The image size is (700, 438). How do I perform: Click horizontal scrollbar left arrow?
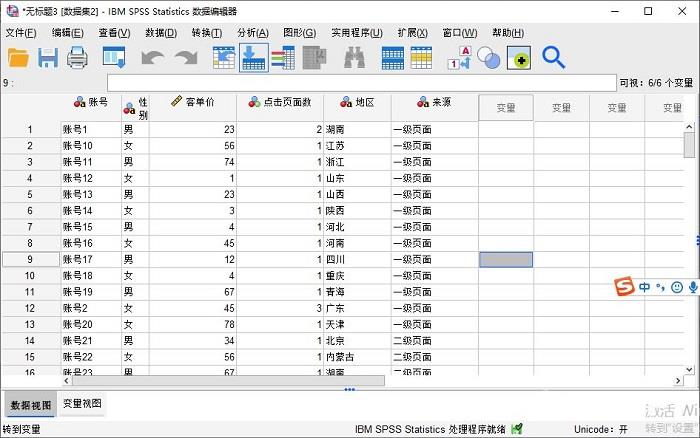67,381
